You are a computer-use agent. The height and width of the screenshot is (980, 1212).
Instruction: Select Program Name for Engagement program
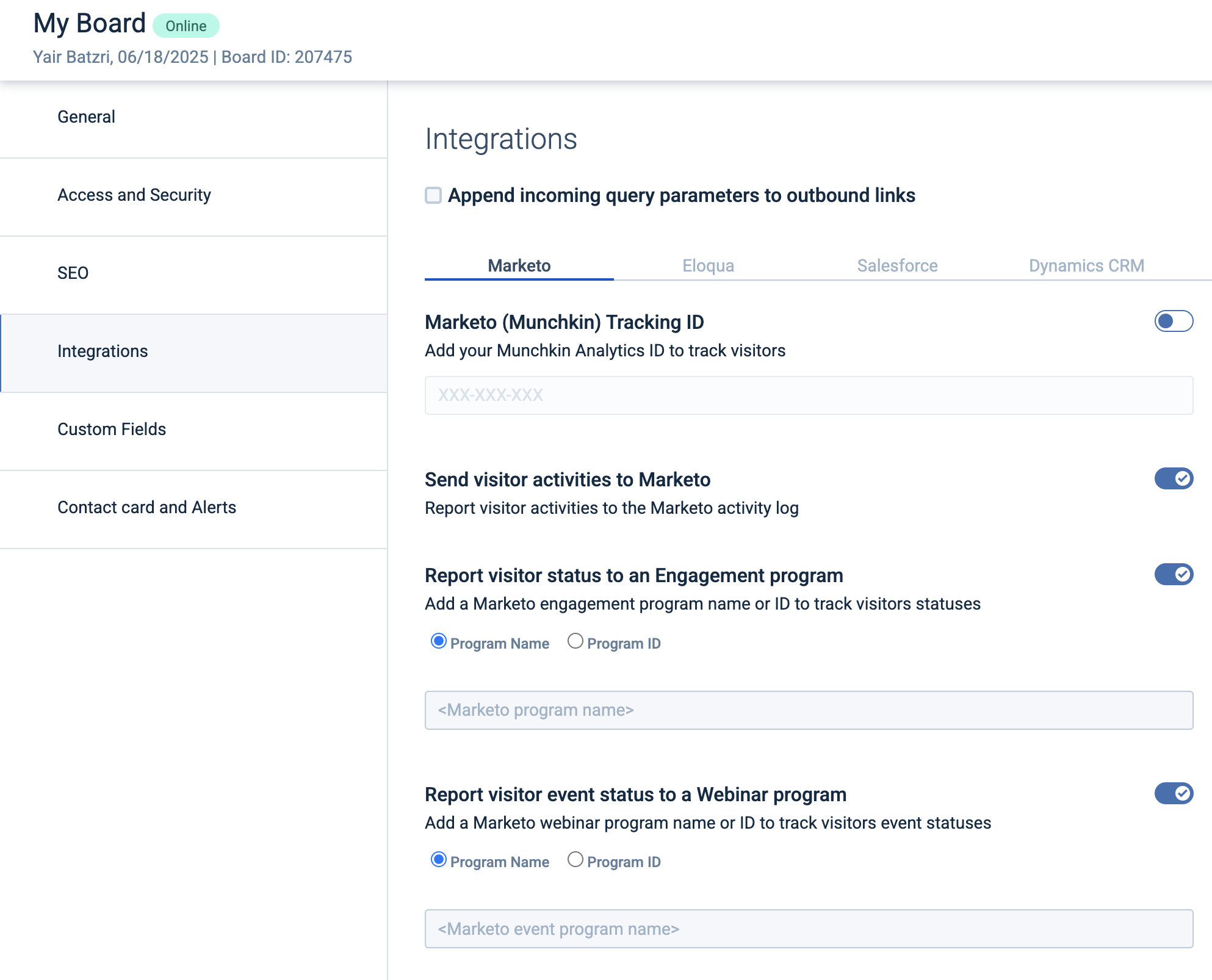438,641
